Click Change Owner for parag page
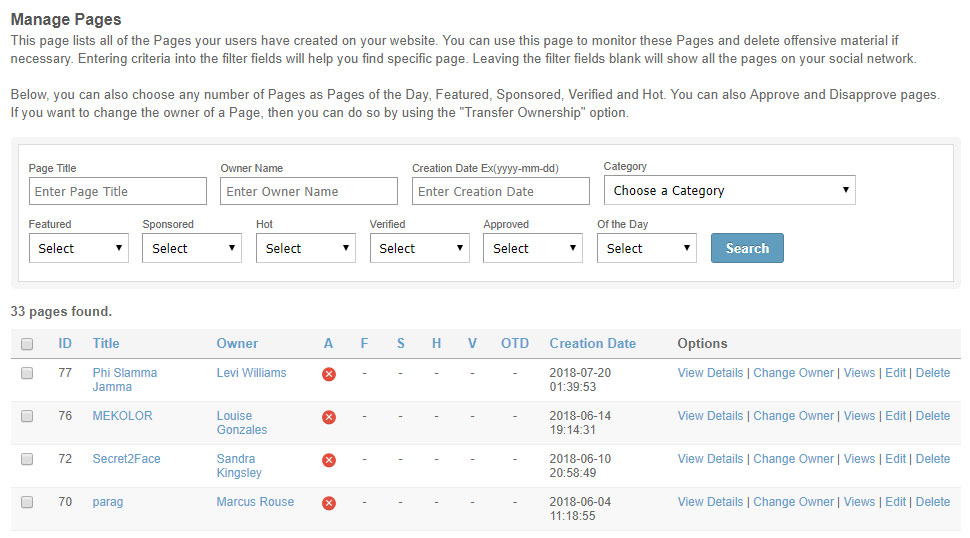Screen dimensions: 970x538 tap(793, 502)
